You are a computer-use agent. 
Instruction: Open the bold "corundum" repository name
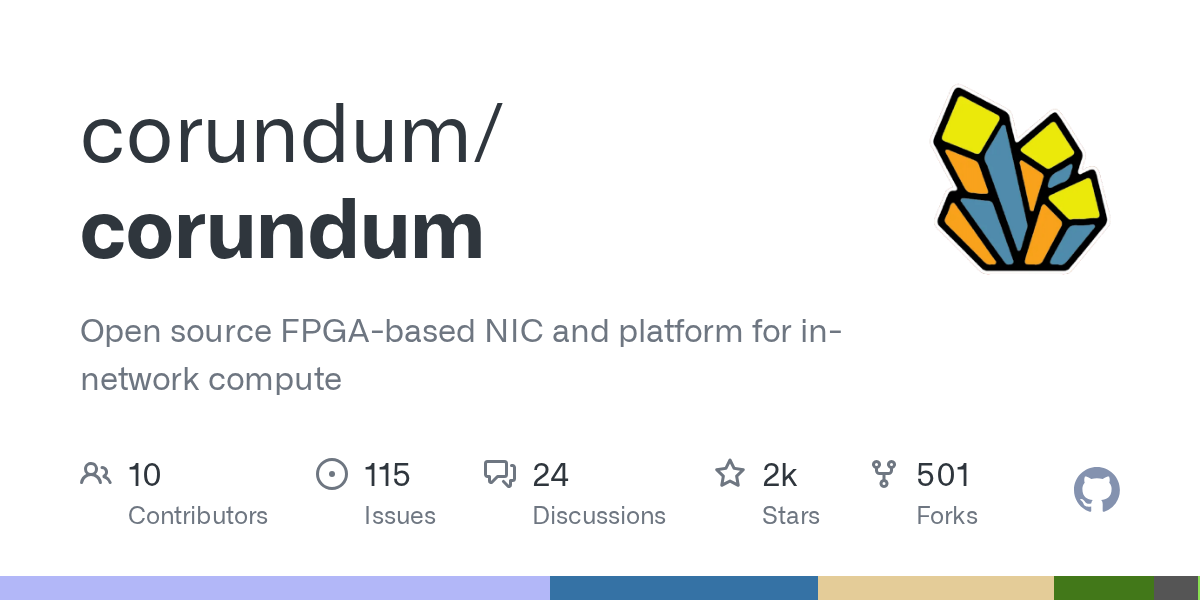pyautogui.click(x=282, y=230)
